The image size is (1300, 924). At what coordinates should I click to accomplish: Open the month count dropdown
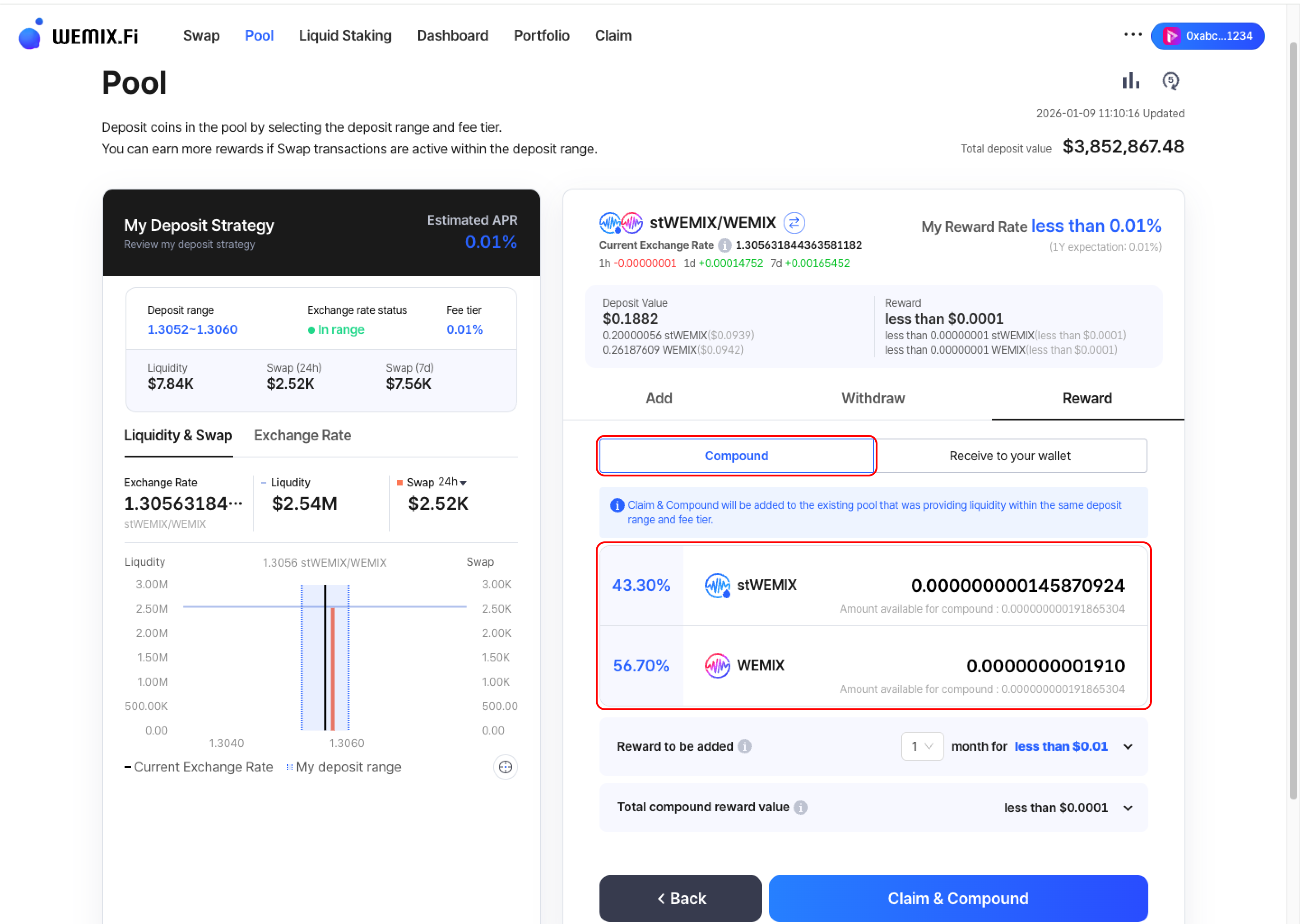click(x=921, y=746)
